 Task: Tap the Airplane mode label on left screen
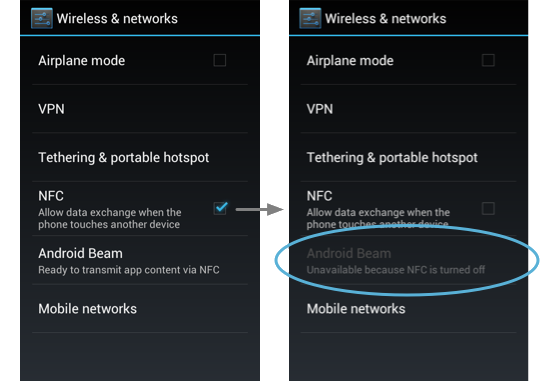coord(82,61)
